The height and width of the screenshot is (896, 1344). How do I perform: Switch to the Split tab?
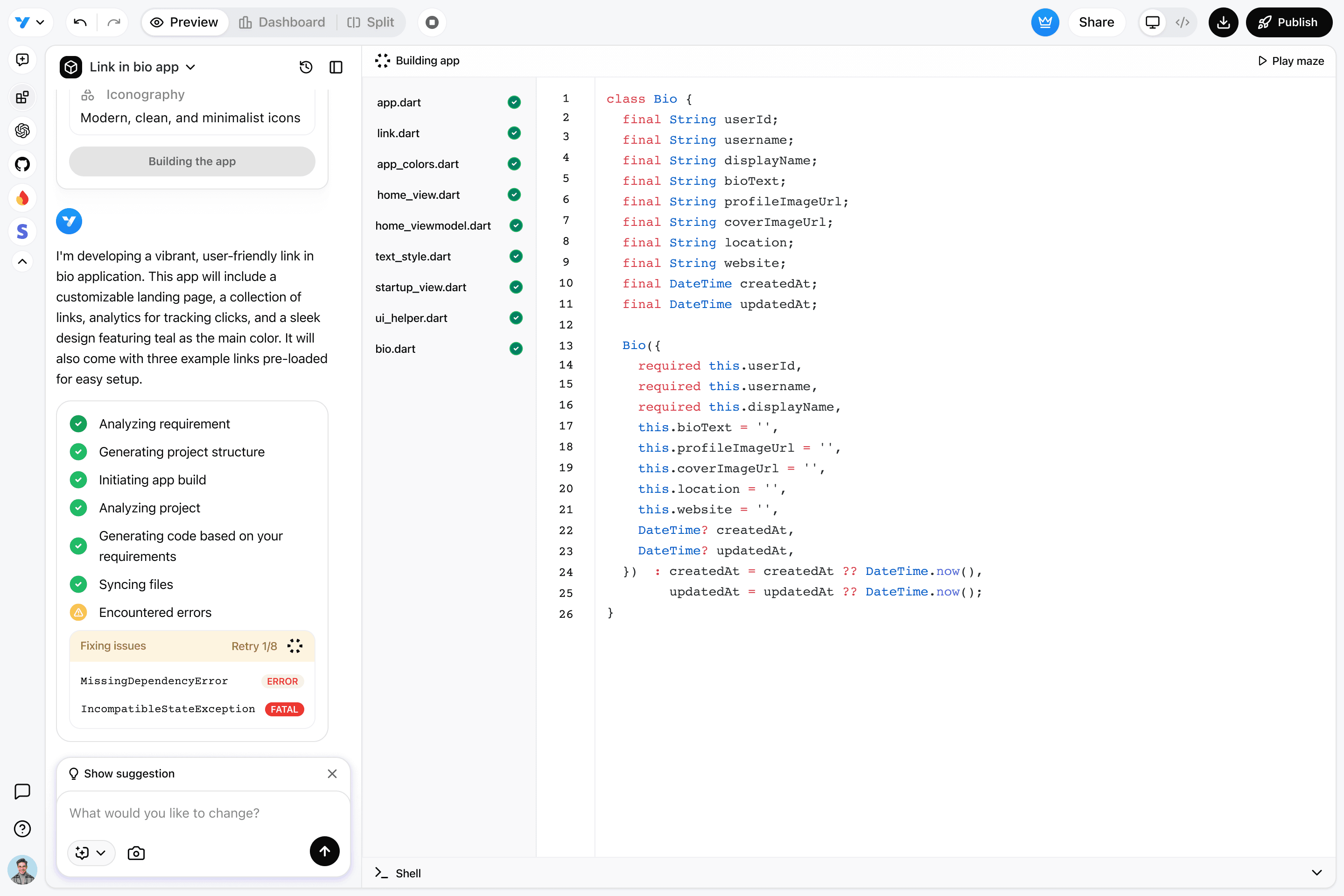(x=371, y=22)
